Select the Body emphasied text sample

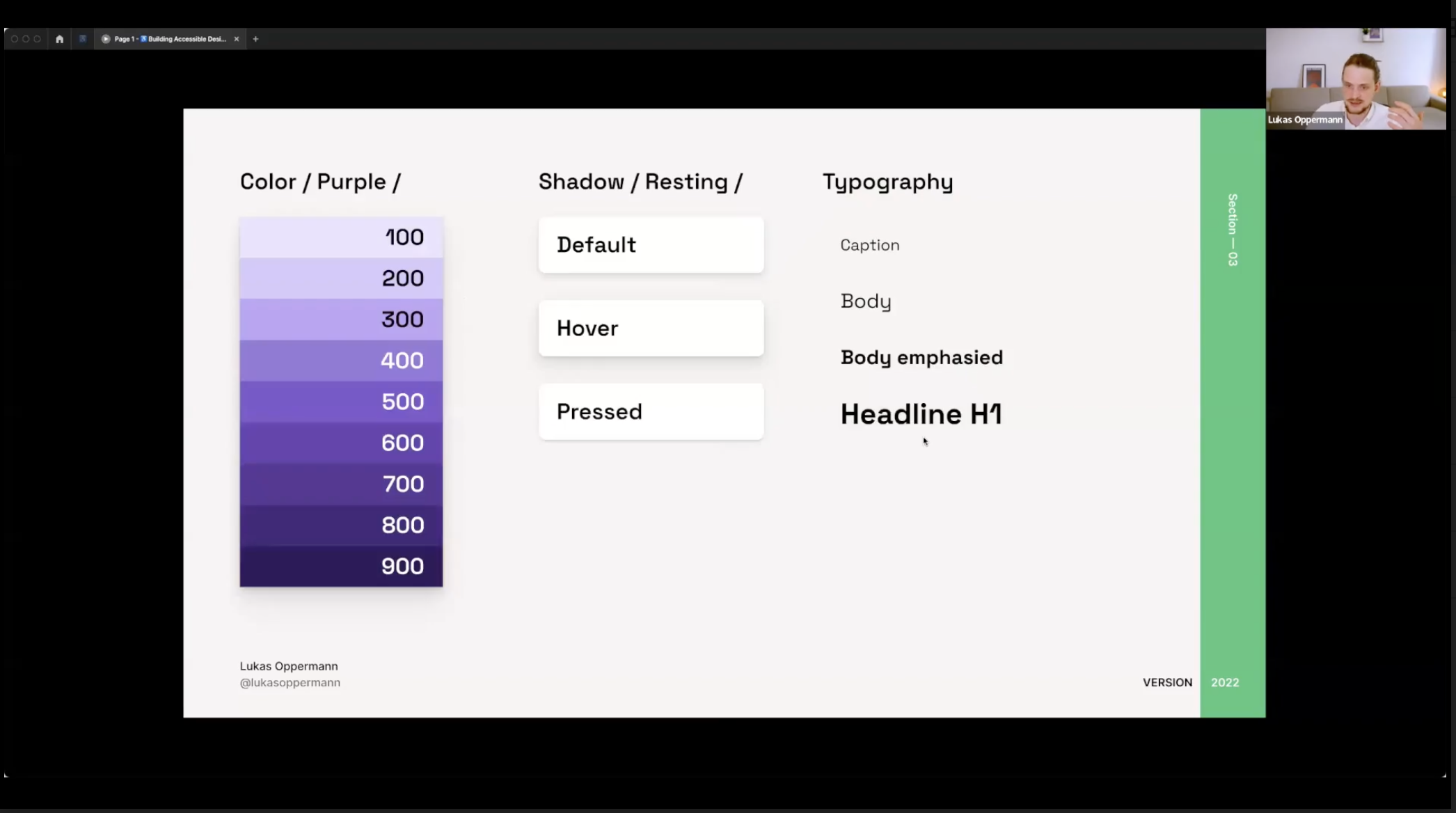(x=921, y=358)
